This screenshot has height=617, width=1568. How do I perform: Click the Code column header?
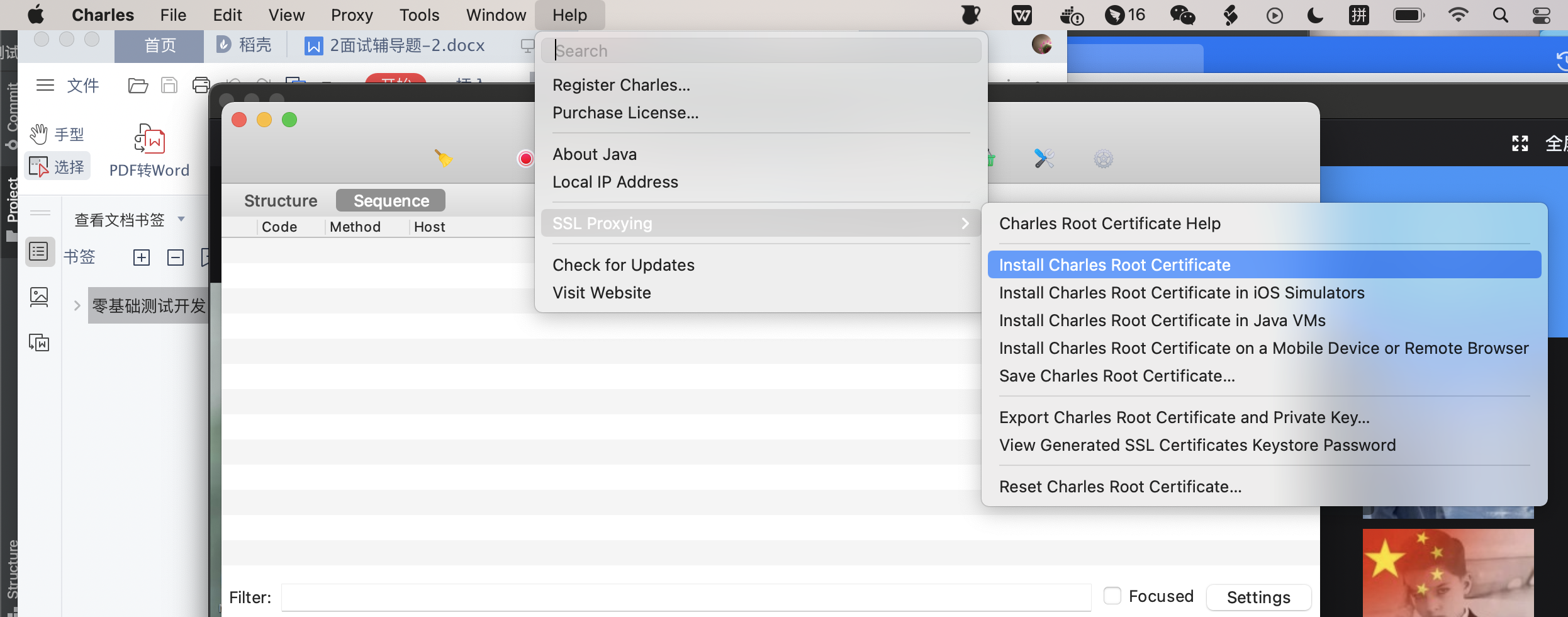(279, 227)
